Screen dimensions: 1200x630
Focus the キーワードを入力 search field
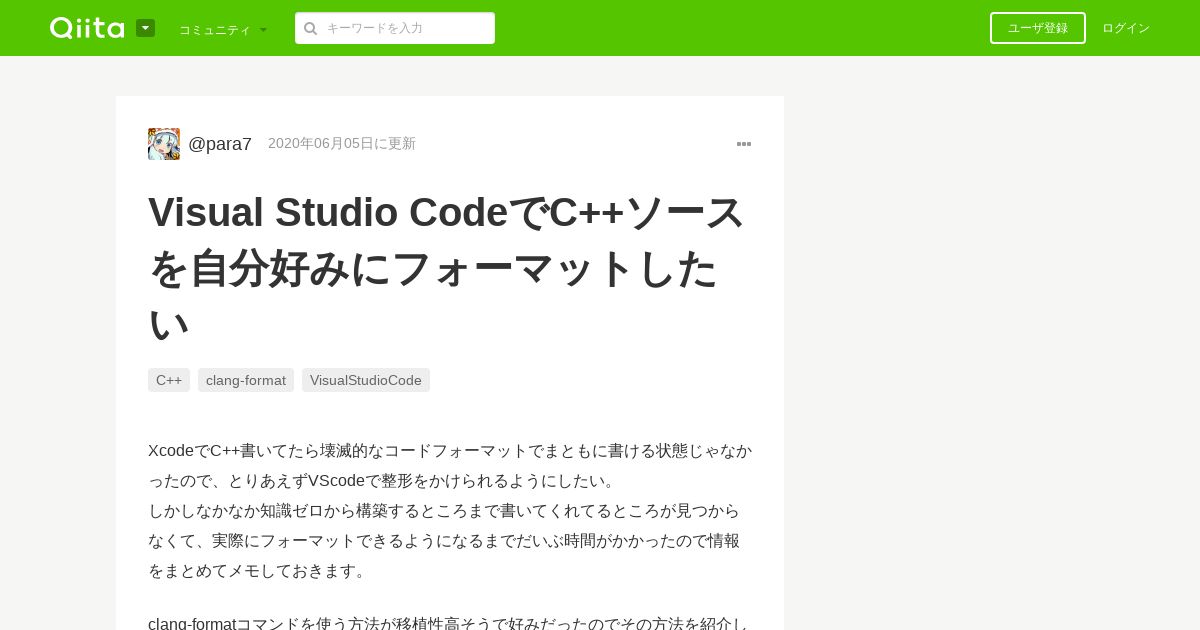[395, 28]
